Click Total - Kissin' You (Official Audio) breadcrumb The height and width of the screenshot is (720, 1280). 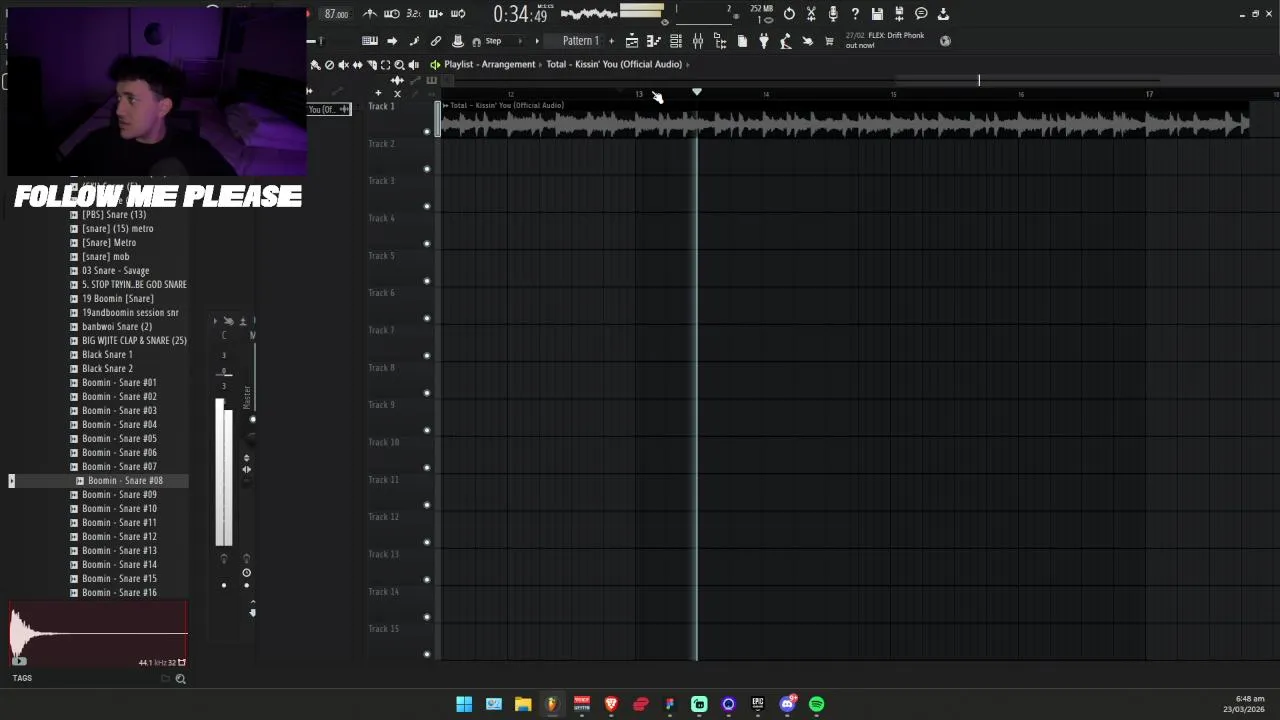(614, 64)
